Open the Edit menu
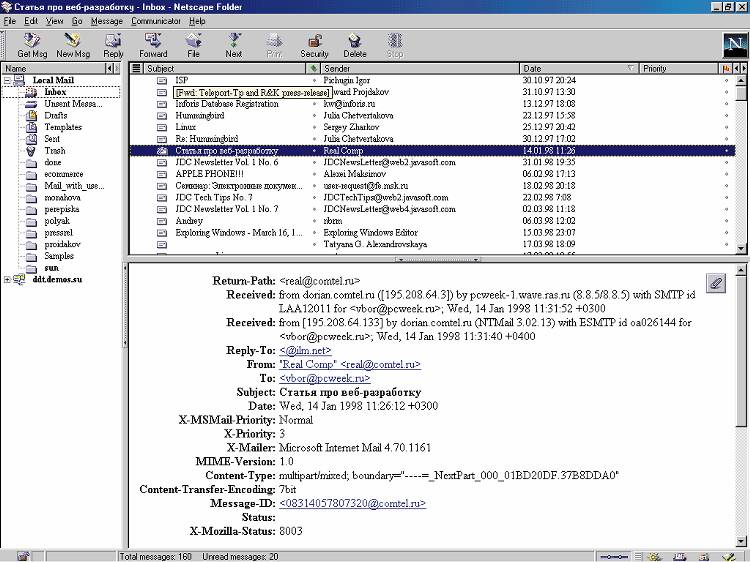Screen dimensions: 750x562 pos(31,21)
